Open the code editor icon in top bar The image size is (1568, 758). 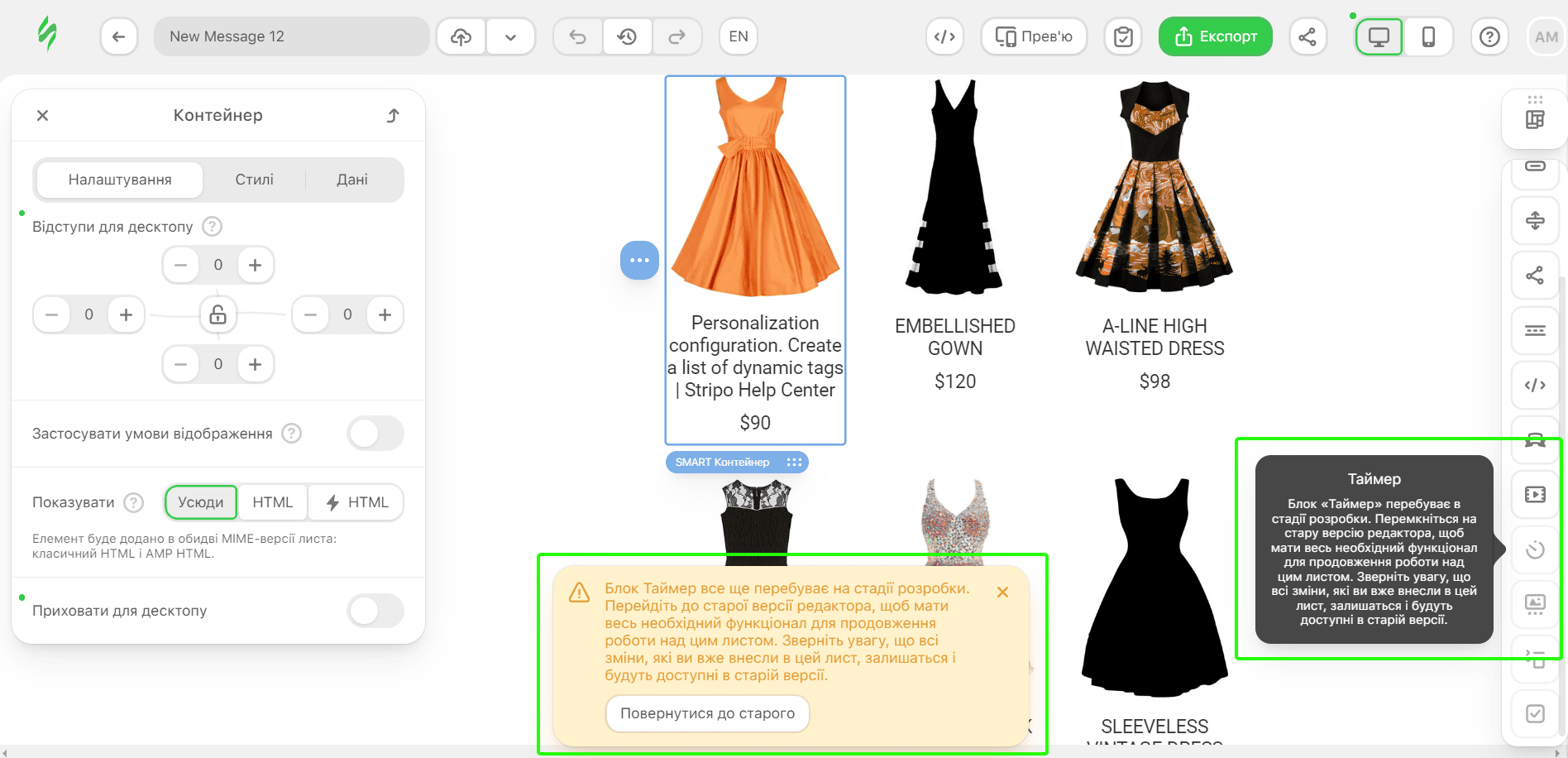[x=944, y=36]
